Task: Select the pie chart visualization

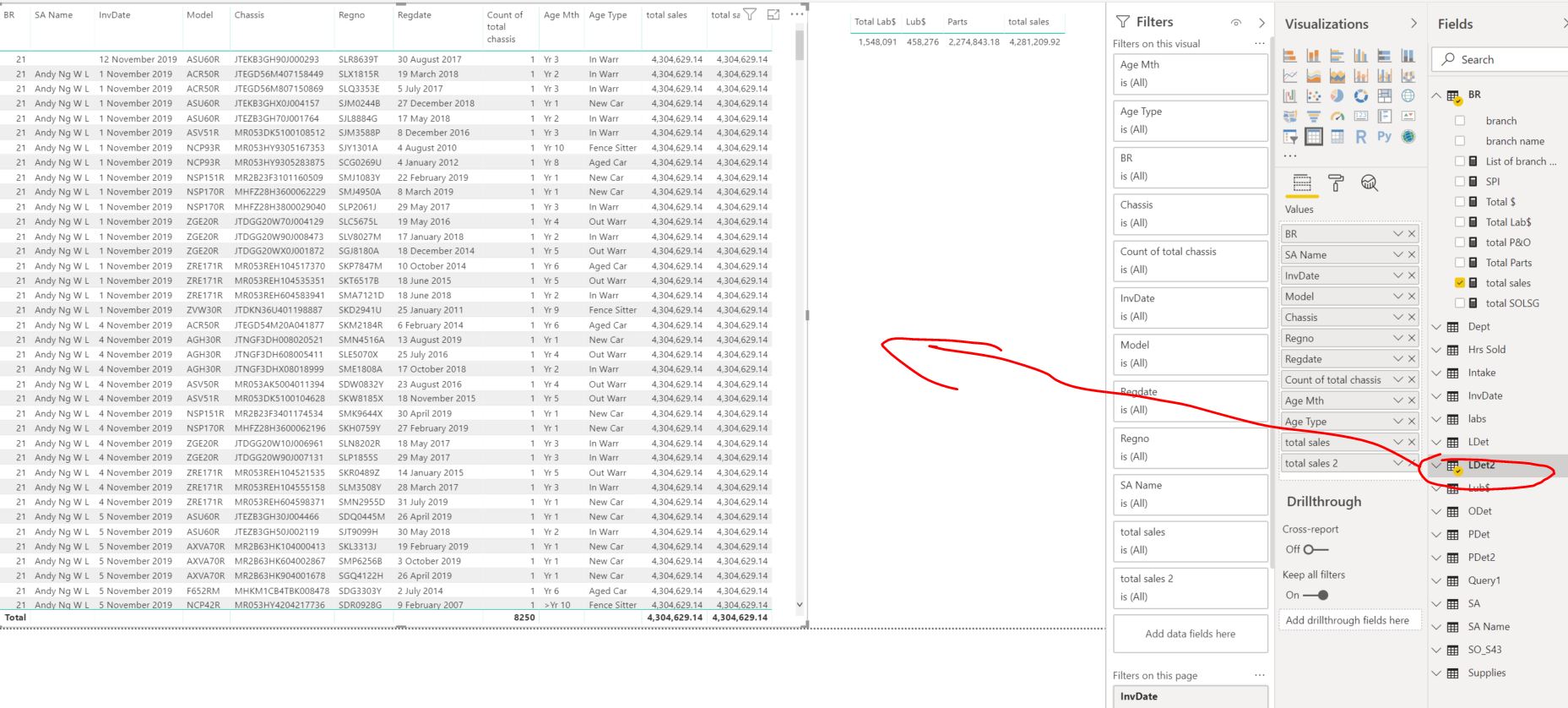Action: [1337, 96]
